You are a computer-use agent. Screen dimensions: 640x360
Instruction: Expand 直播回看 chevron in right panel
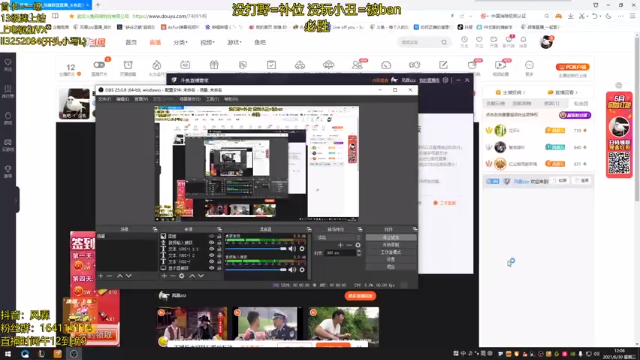click(x=577, y=93)
